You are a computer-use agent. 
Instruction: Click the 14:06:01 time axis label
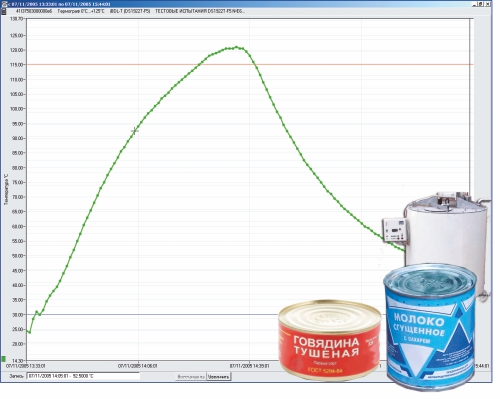coord(138,366)
